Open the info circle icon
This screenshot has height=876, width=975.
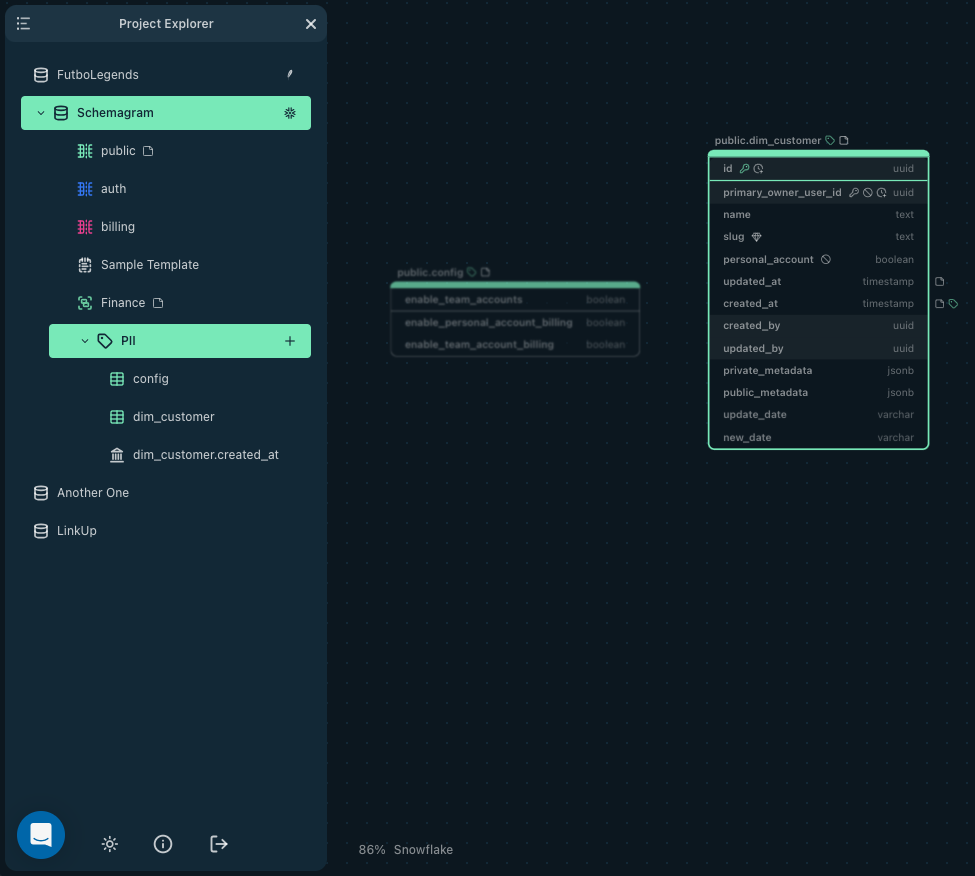click(163, 844)
